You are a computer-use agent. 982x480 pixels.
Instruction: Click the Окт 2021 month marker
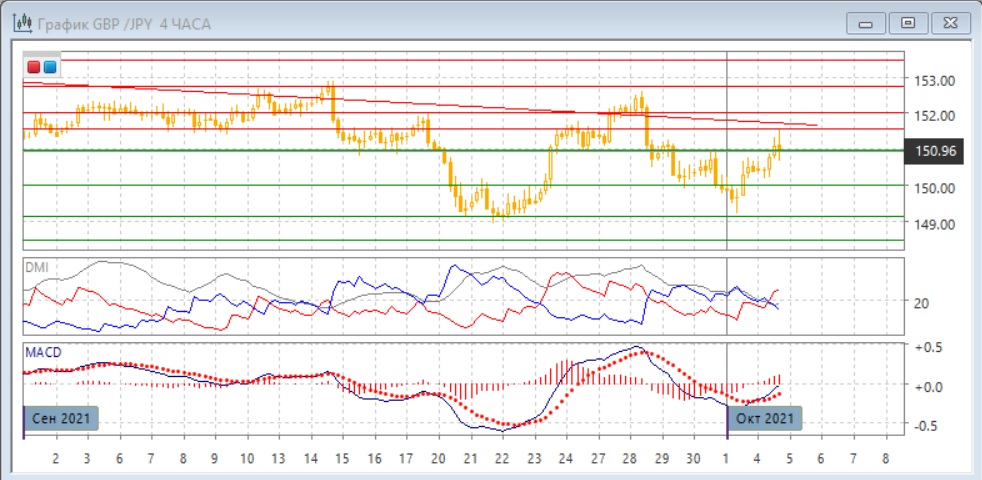tap(766, 418)
